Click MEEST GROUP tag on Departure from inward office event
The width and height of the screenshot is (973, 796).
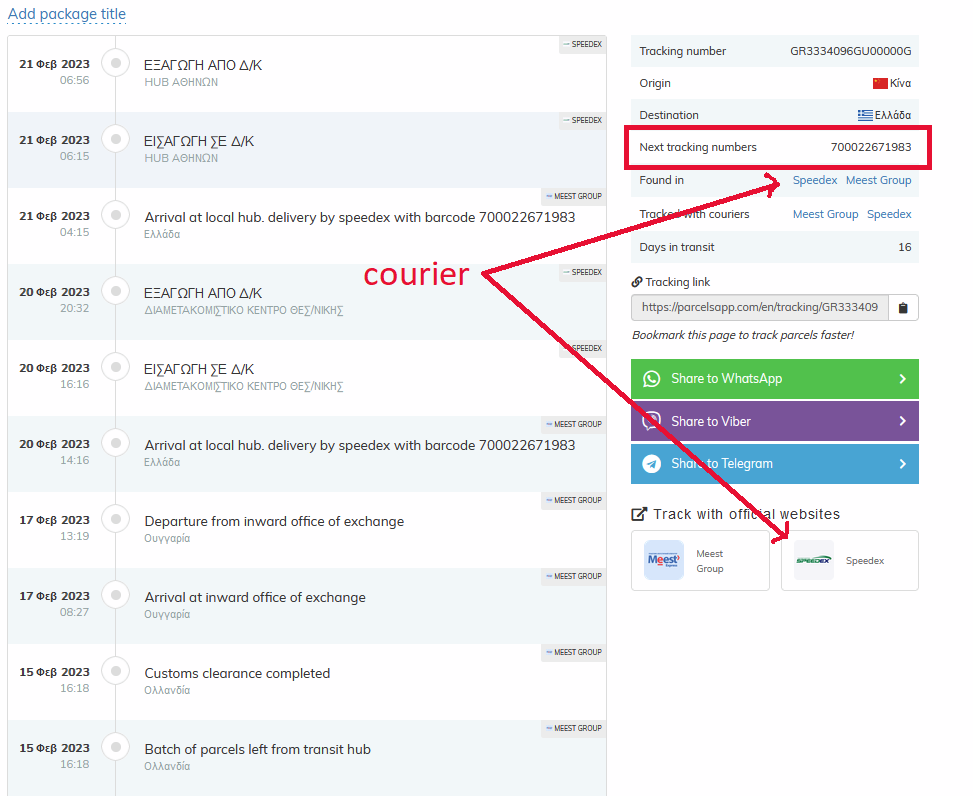pyautogui.click(x=573, y=501)
